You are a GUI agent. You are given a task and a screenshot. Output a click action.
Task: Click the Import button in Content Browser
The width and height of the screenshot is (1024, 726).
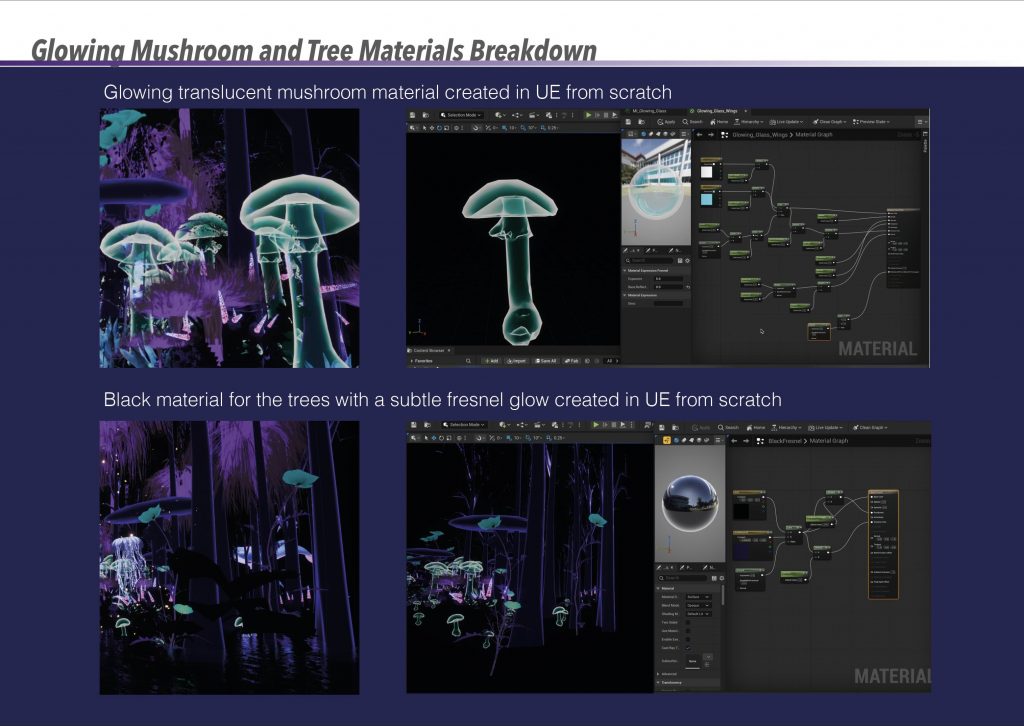pyautogui.click(x=516, y=360)
